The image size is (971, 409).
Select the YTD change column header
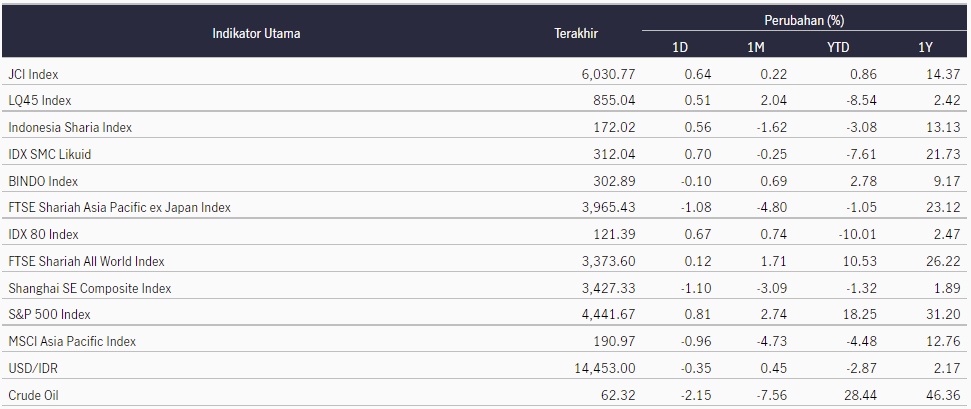pos(838,47)
